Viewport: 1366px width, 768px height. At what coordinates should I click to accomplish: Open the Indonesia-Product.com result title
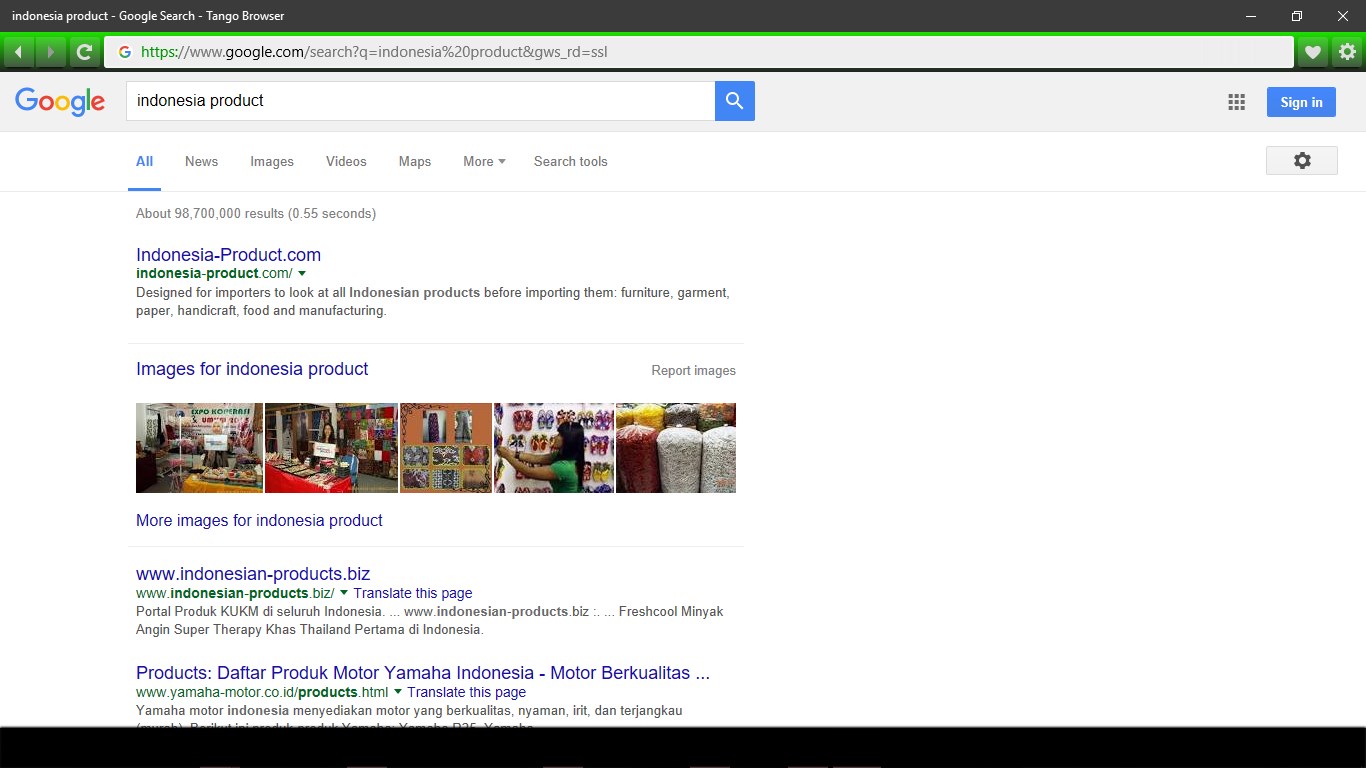click(229, 255)
